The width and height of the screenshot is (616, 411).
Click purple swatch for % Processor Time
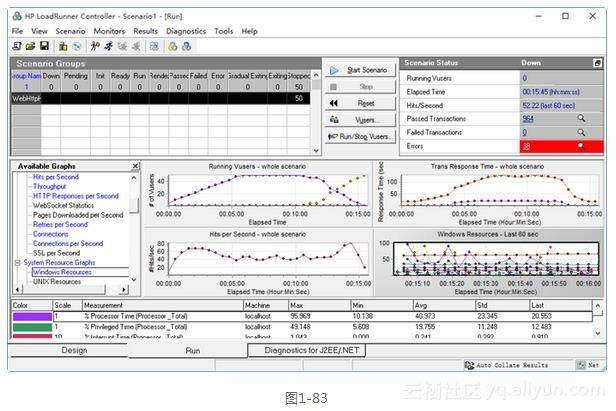32,316
